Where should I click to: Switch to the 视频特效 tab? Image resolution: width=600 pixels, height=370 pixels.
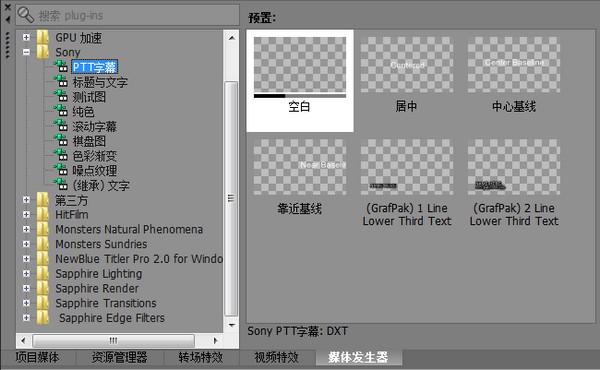(x=276, y=357)
